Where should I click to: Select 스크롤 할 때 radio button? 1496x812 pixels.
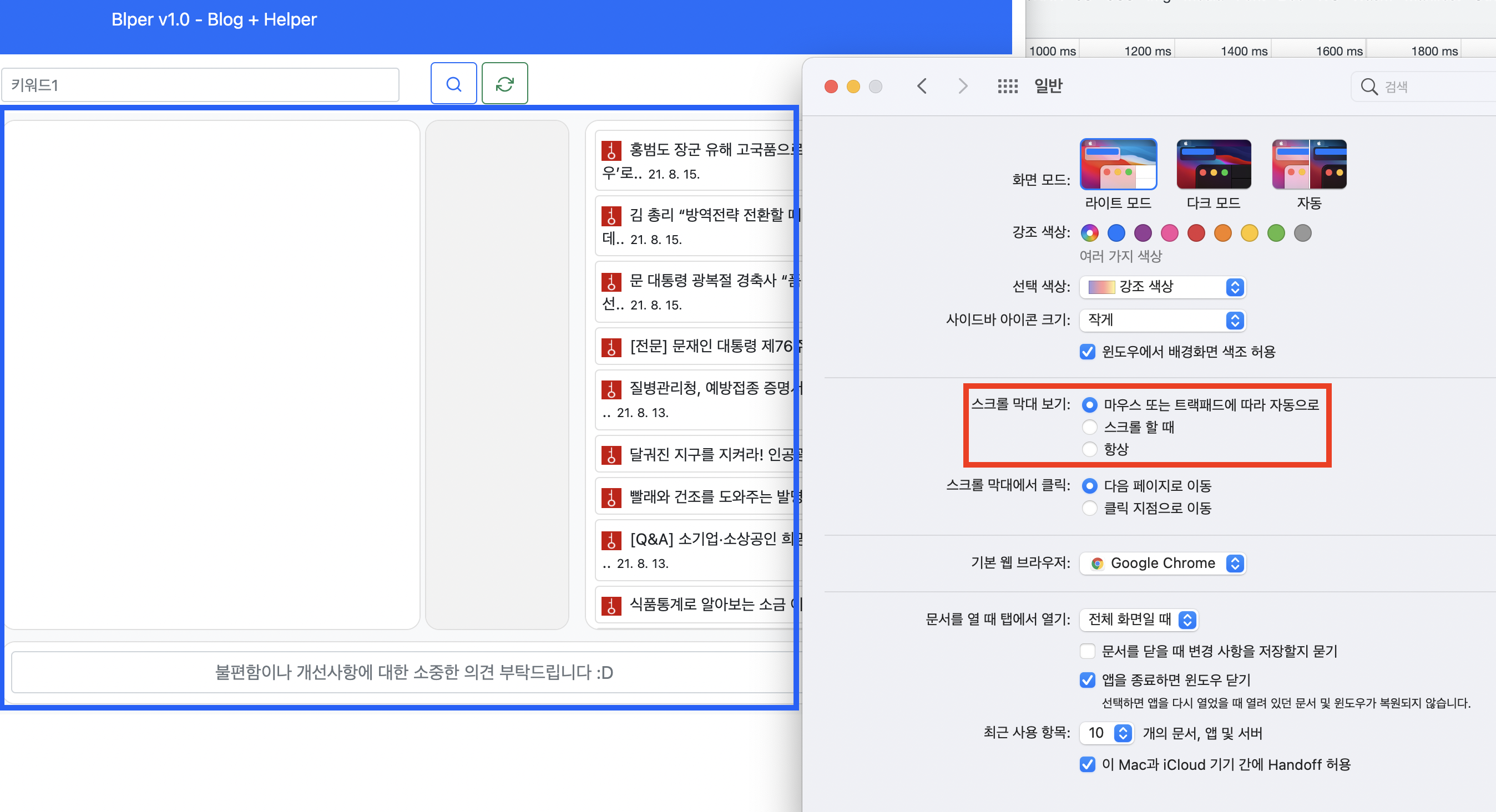(1089, 427)
